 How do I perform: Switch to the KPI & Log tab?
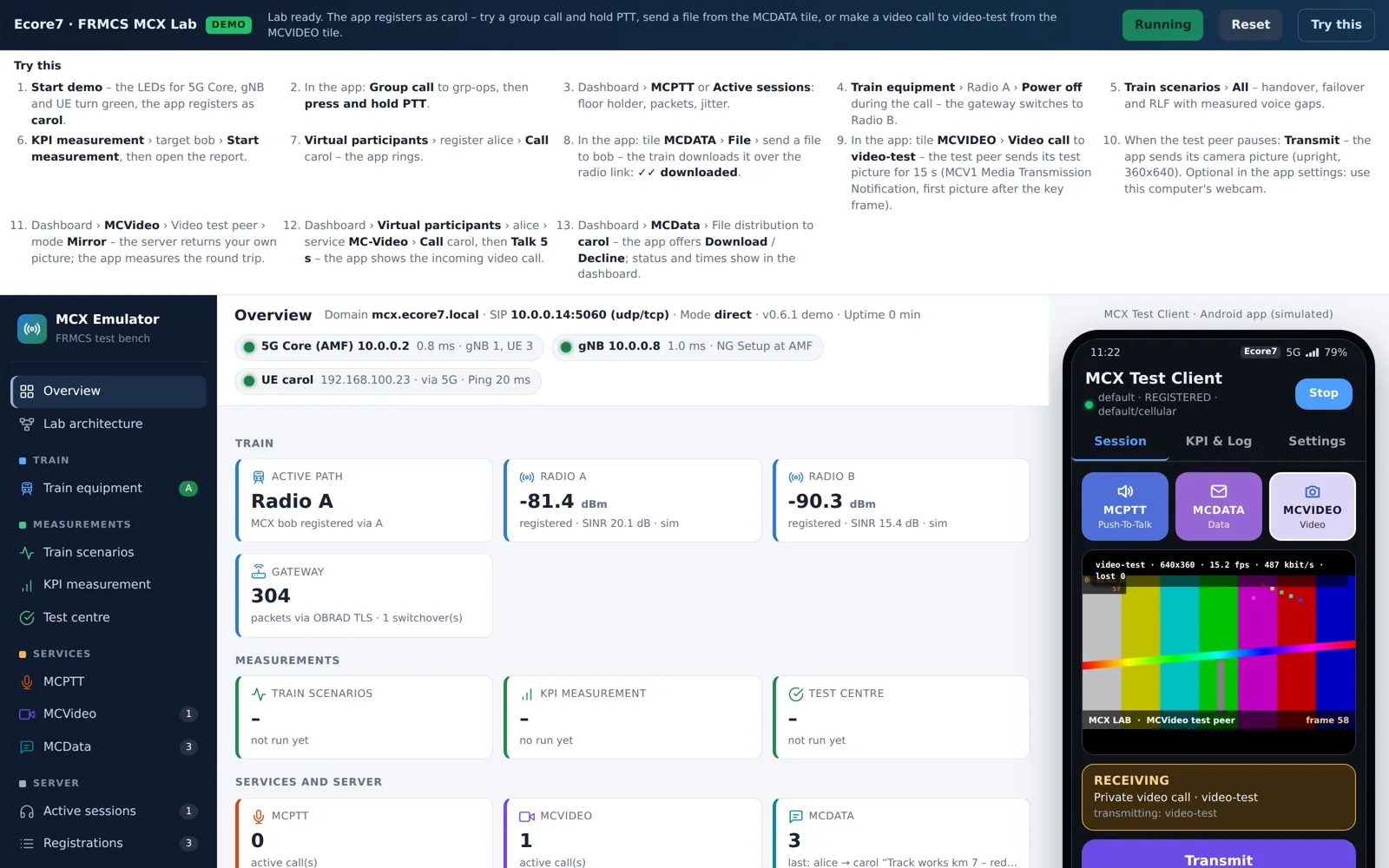[x=1218, y=442]
